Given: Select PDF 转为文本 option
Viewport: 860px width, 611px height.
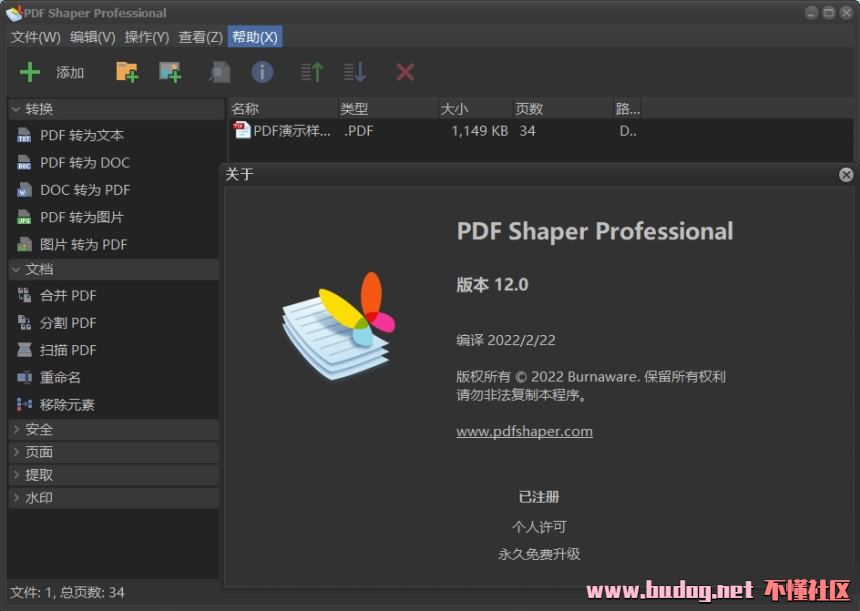Looking at the screenshot, I should [82, 135].
